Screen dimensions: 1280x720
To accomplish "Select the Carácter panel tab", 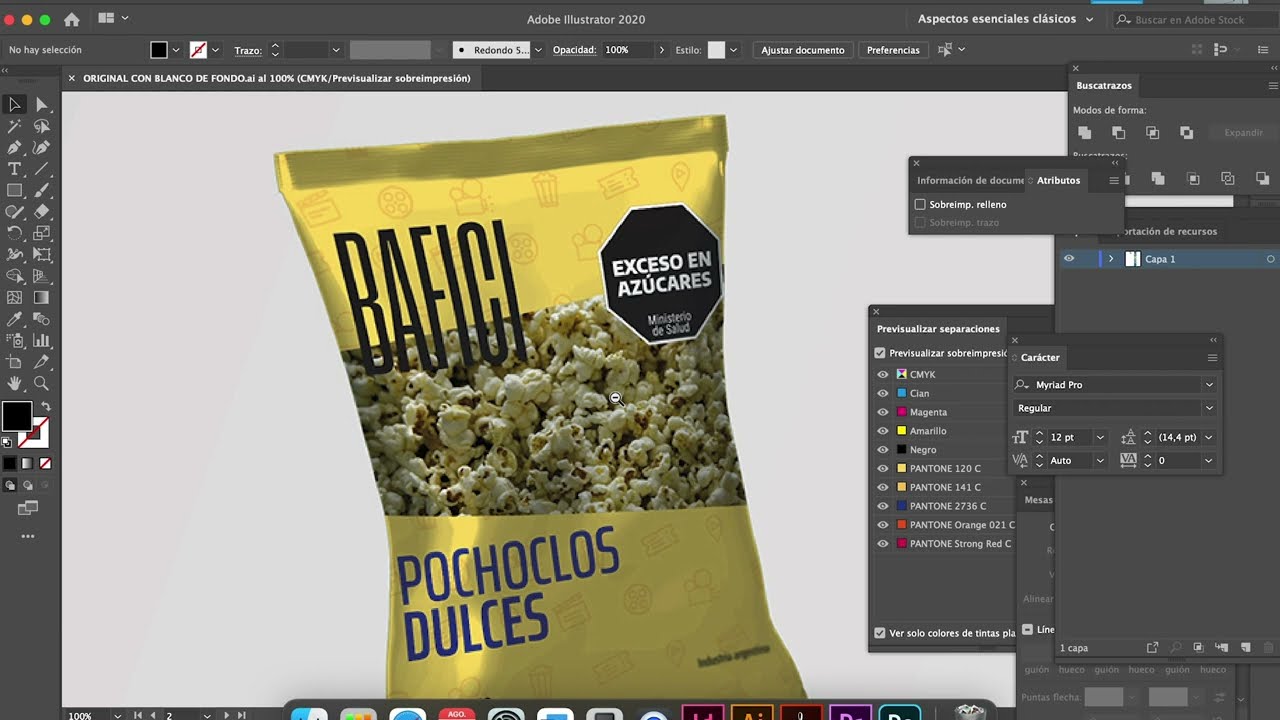I will 1040,358.
